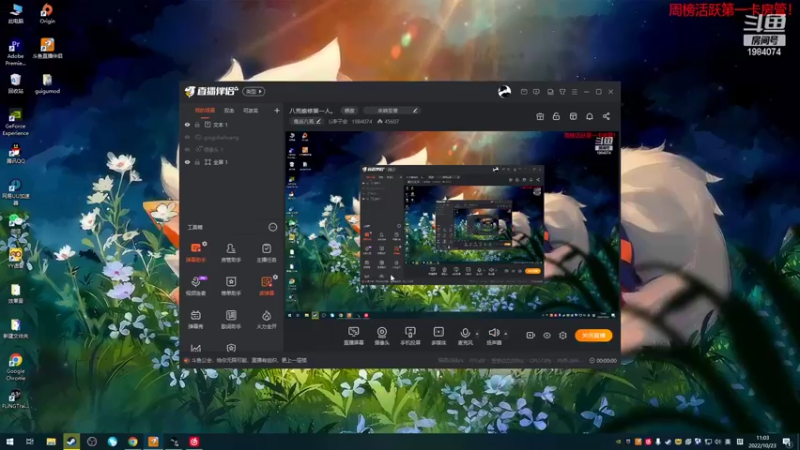The image size is (800, 450).
Task: Open the tool between 弹幕秀 and 火力全开
Action: 231,319
